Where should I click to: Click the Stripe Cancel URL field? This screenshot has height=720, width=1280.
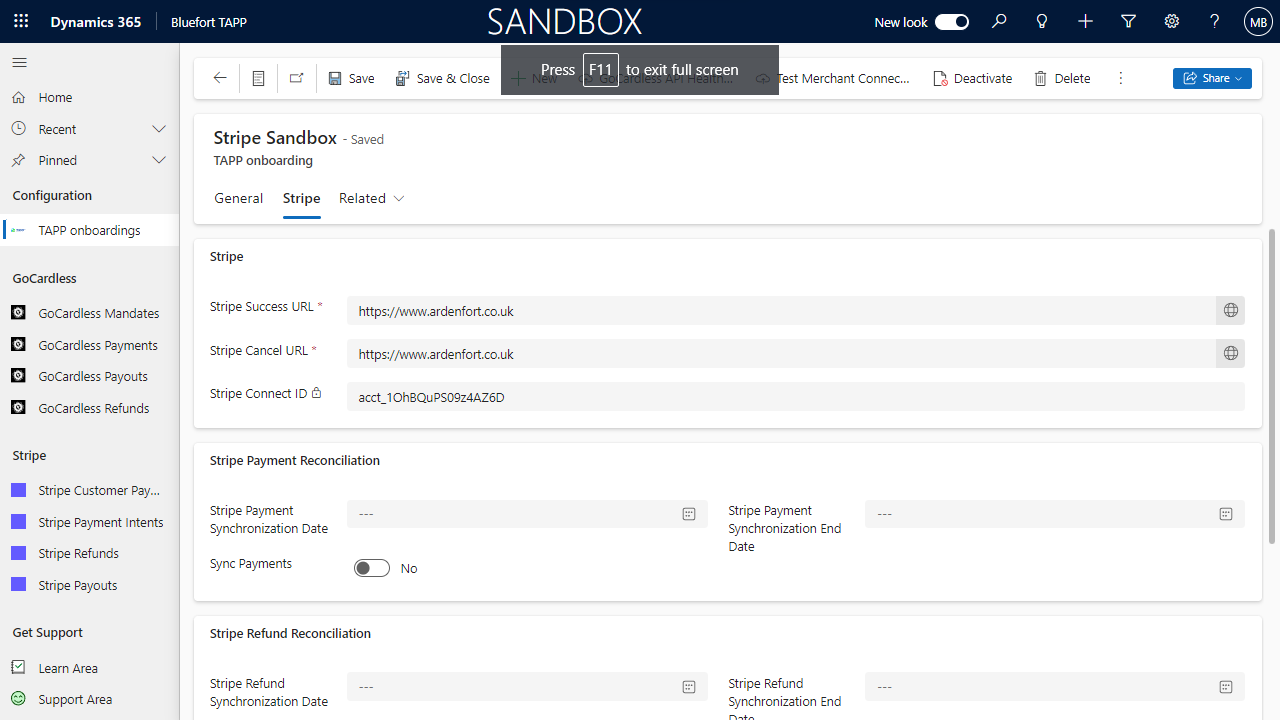click(781, 354)
